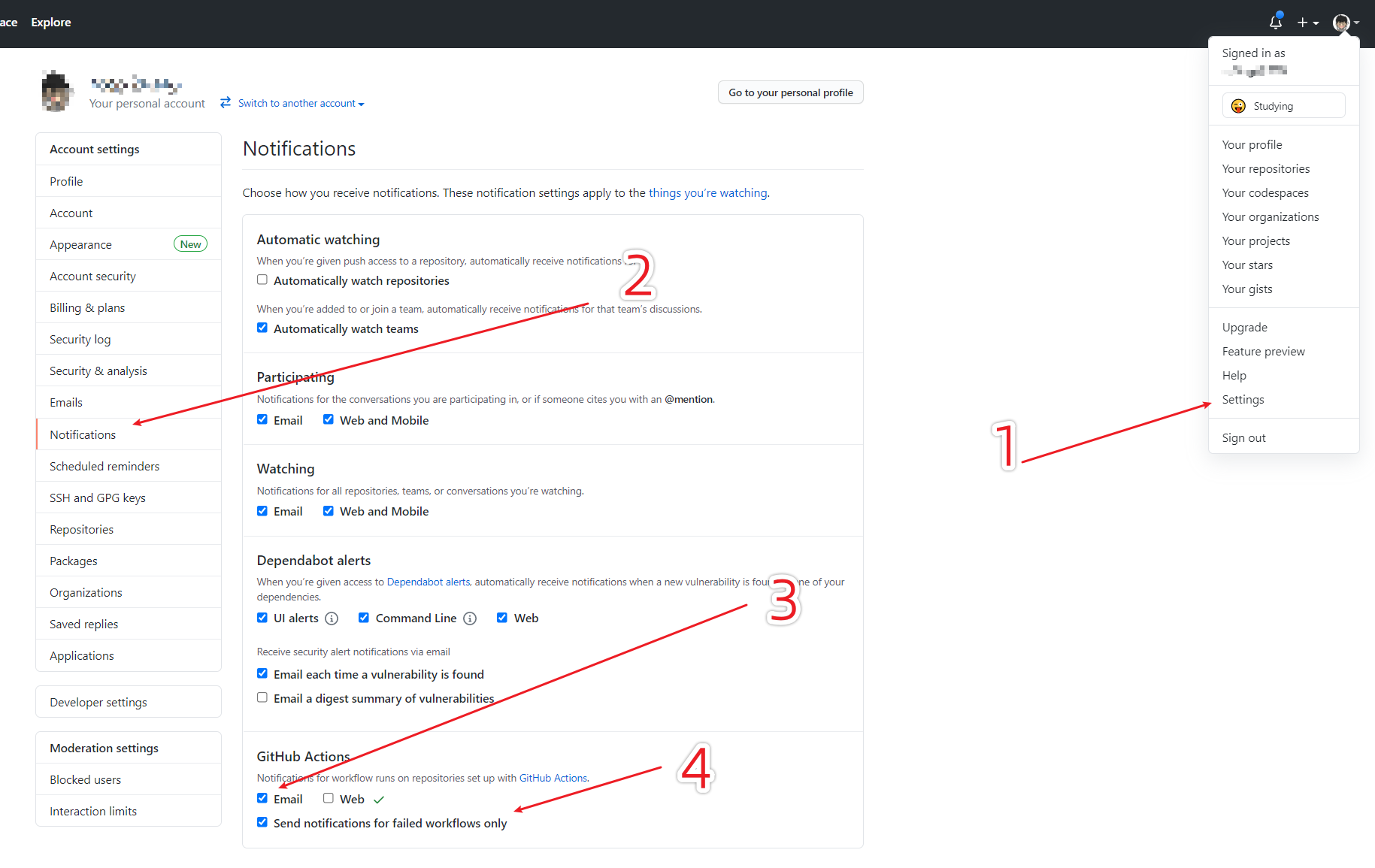
Task: Select Your profile in user menu
Action: (x=1284, y=144)
